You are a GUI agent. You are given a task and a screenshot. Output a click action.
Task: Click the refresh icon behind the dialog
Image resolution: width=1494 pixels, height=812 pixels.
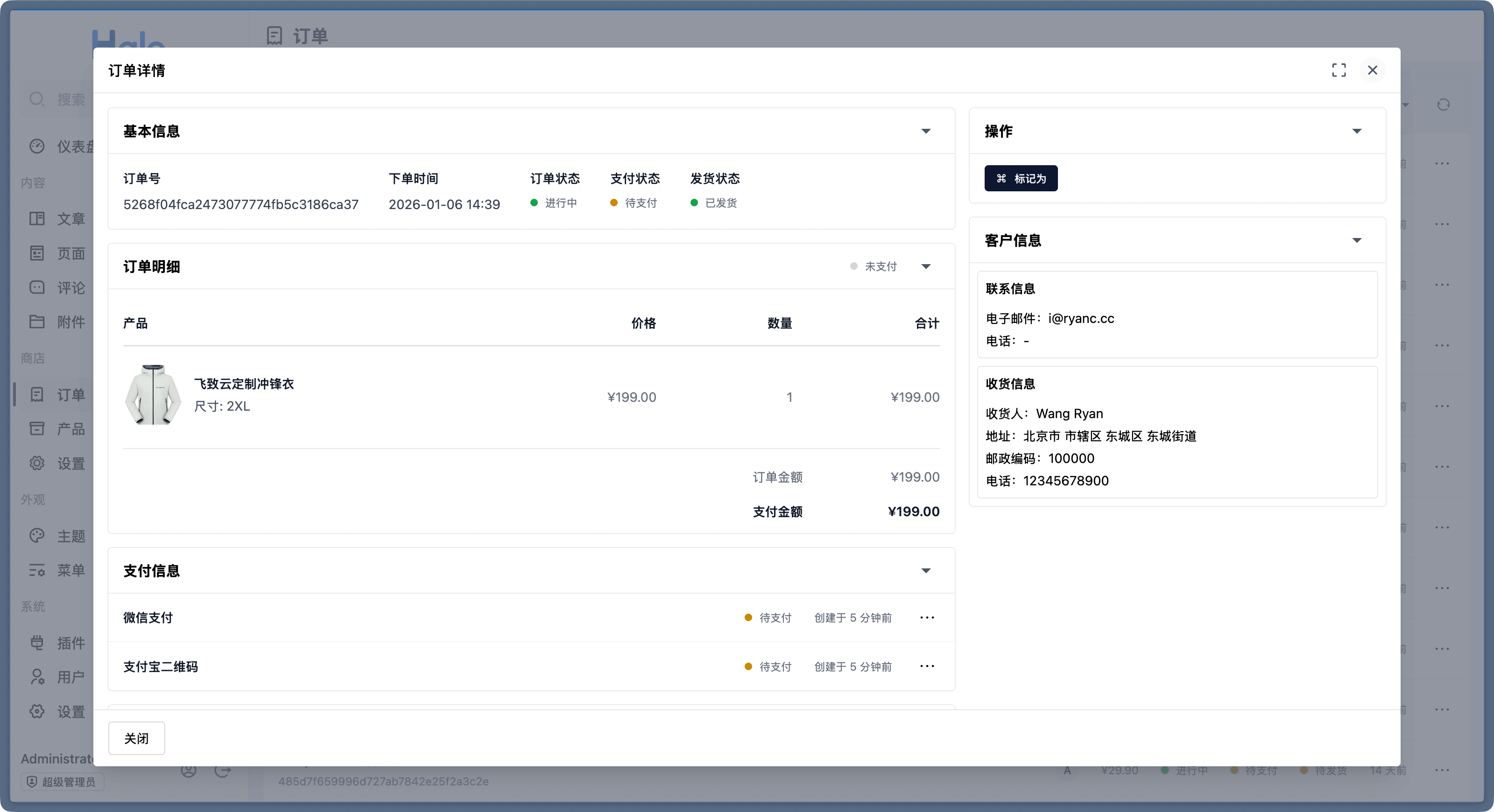coord(1444,105)
